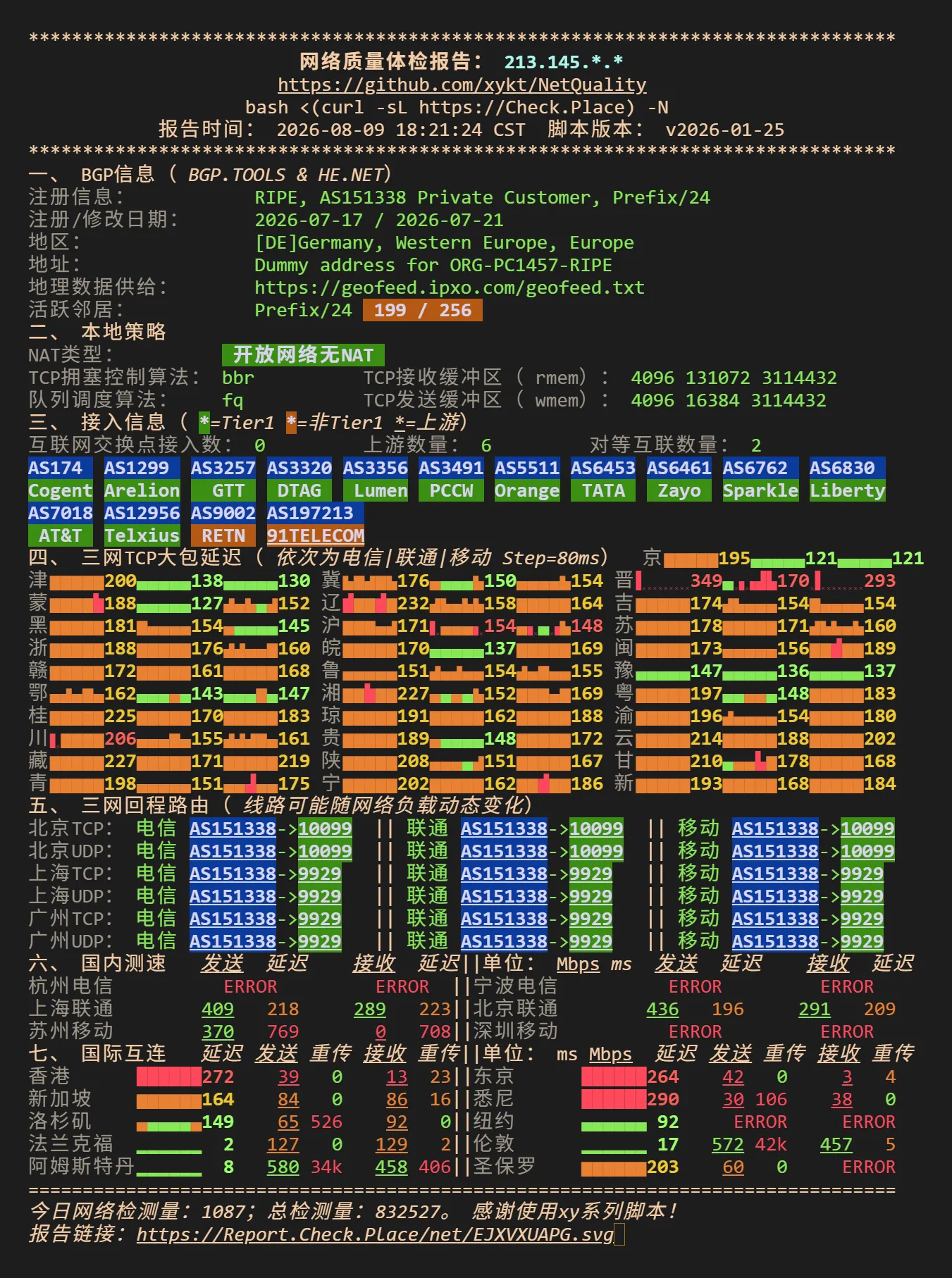Select the bash curl Check.Place command line
Screen dimensions: 952x1278
[x=457, y=107]
